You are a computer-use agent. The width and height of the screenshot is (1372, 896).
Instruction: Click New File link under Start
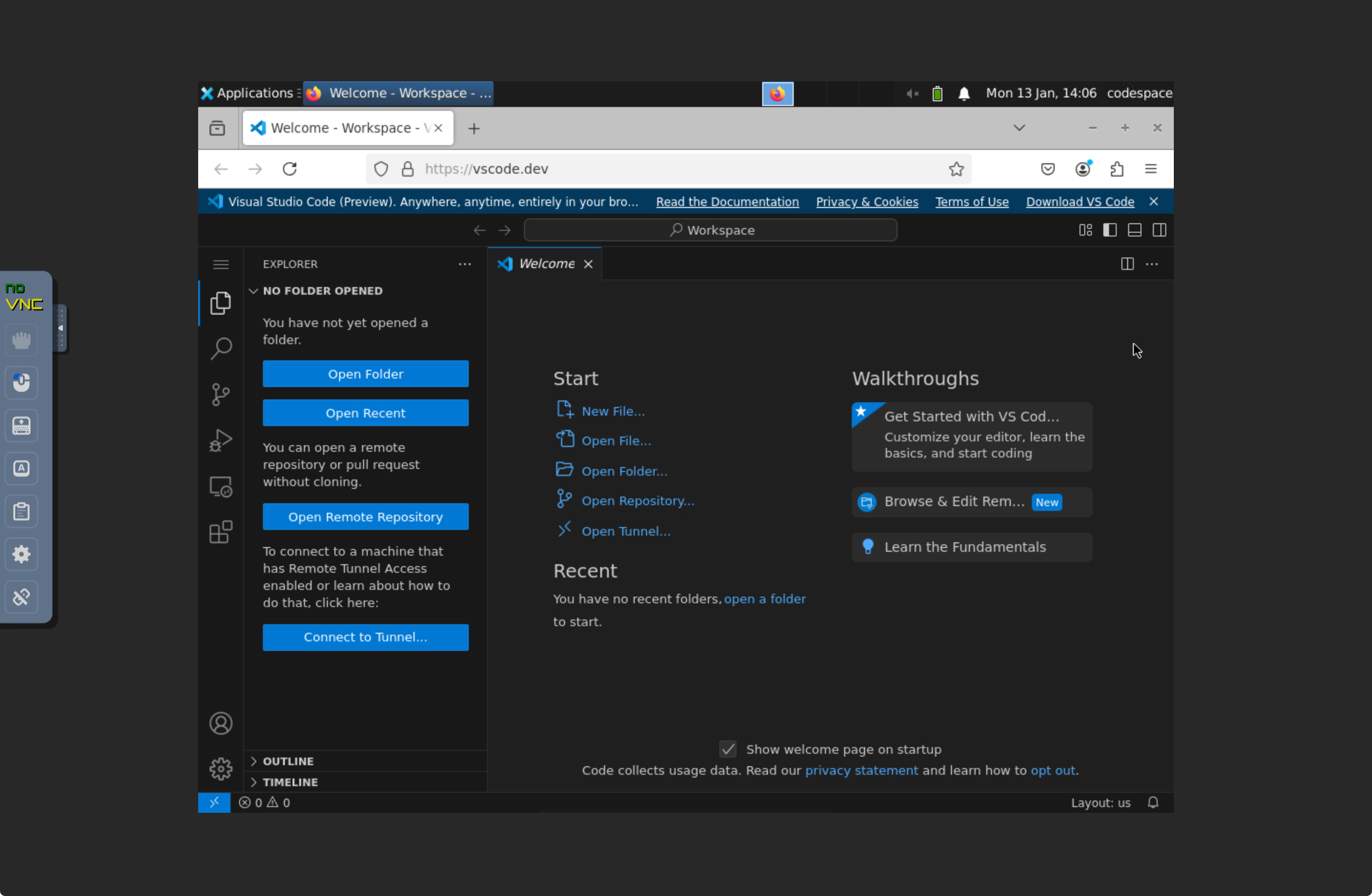pos(613,411)
